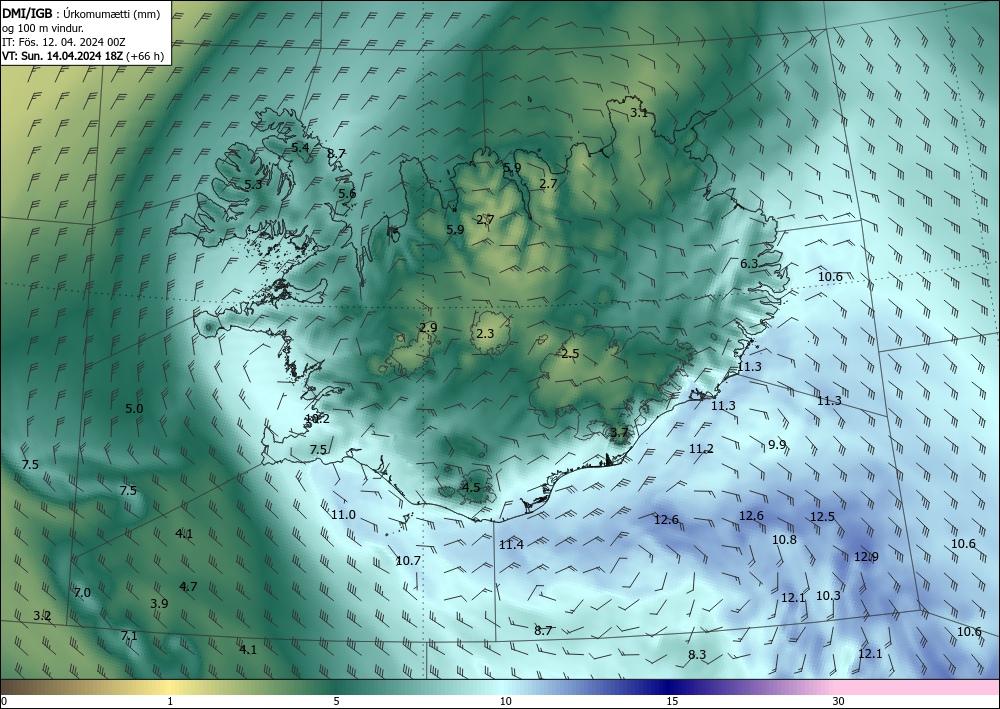
Task: Click the '11.0' value label
Action: [343, 515]
